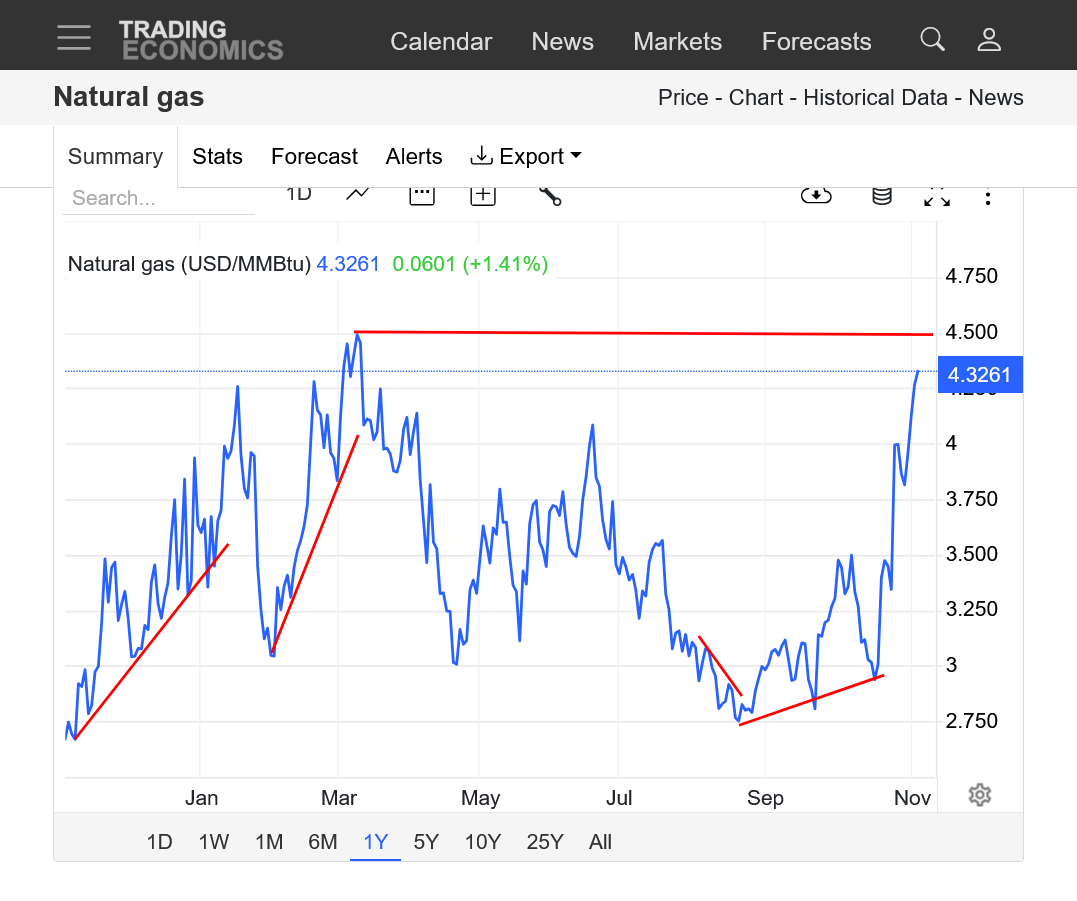Open the three-dot more options menu
The image size is (1077, 901).
click(x=988, y=197)
